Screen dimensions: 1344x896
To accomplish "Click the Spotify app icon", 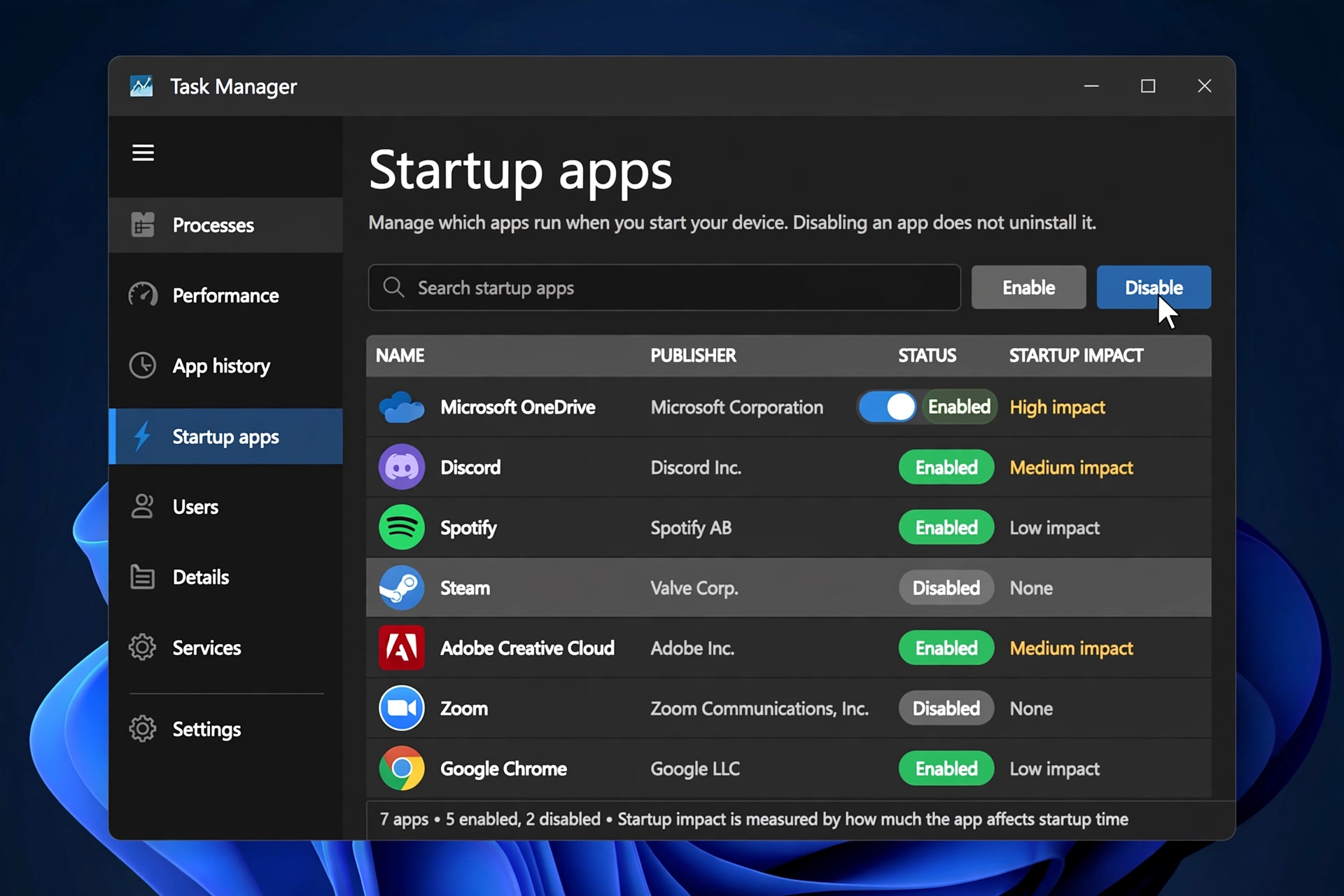I will tap(402, 527).
